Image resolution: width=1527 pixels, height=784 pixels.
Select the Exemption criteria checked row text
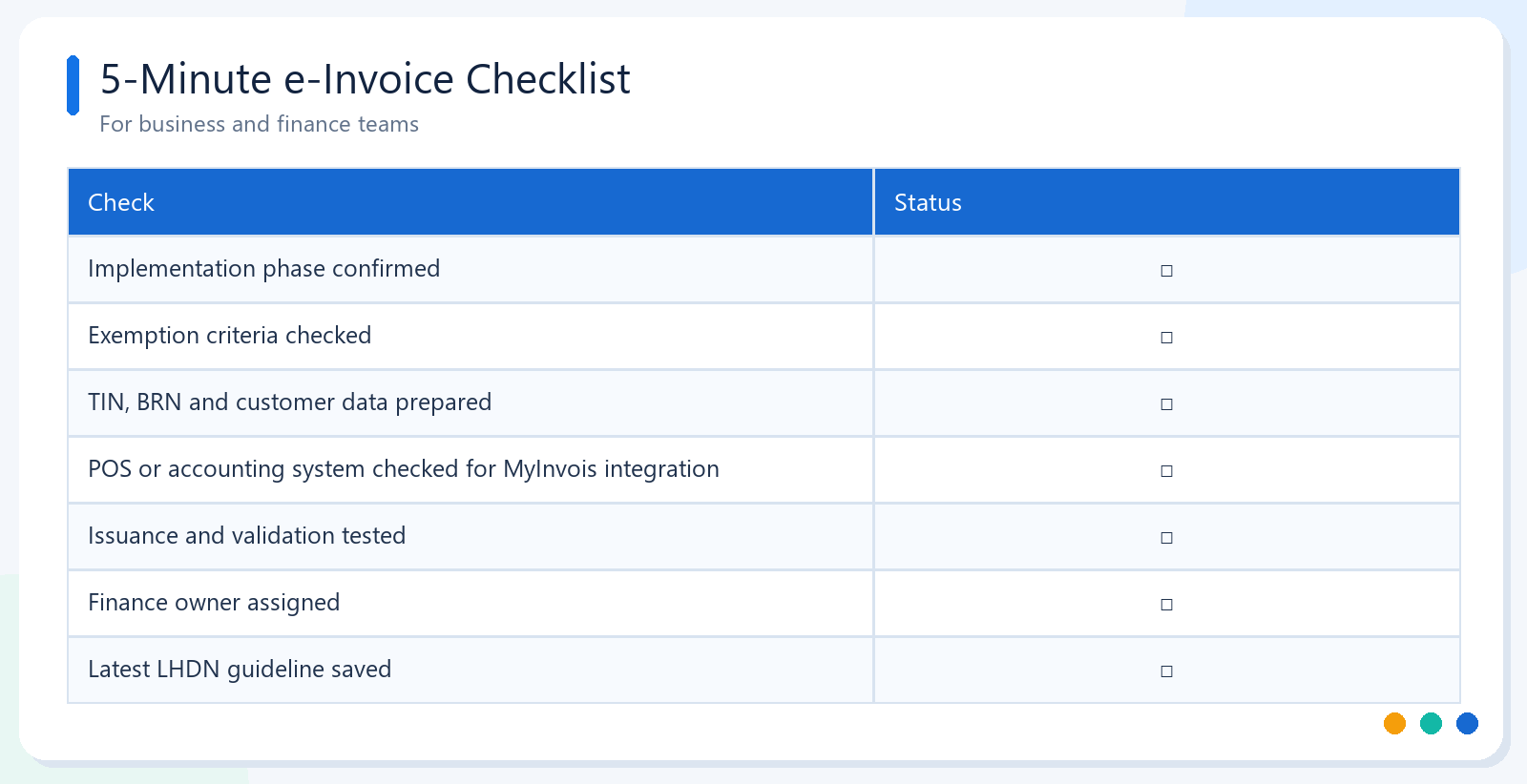click(229, 336)
